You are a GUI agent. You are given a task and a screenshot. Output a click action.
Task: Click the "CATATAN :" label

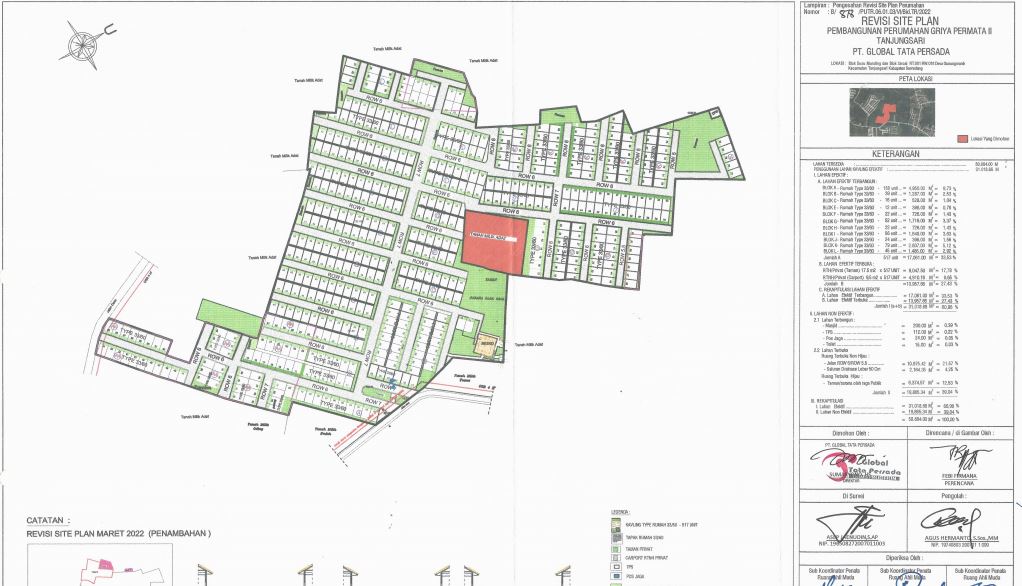click(x=48, y=520)
